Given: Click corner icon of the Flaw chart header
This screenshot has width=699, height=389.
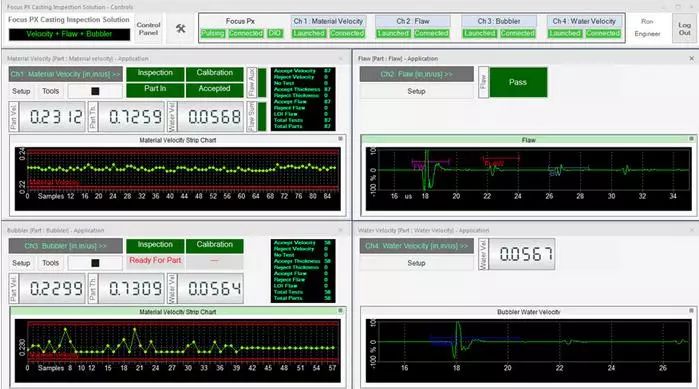Looking at the screenshot, I should tap(691, 139).
